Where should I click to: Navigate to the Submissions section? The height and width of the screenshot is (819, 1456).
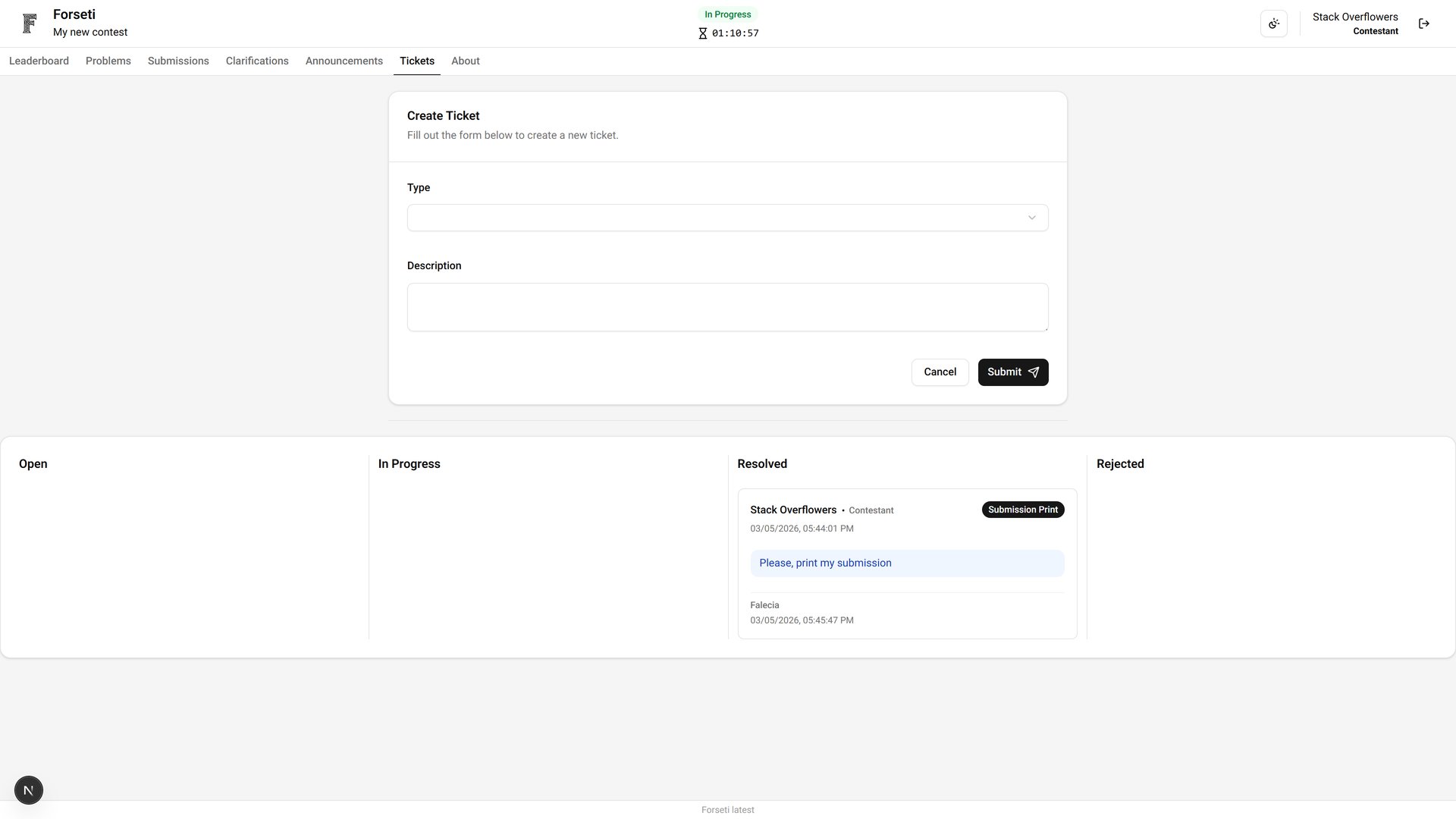177,61
